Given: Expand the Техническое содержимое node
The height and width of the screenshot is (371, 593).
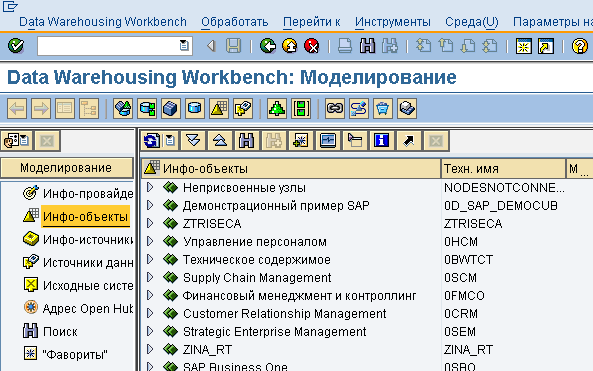Looking at the screenshot, I should pos(150,259).
